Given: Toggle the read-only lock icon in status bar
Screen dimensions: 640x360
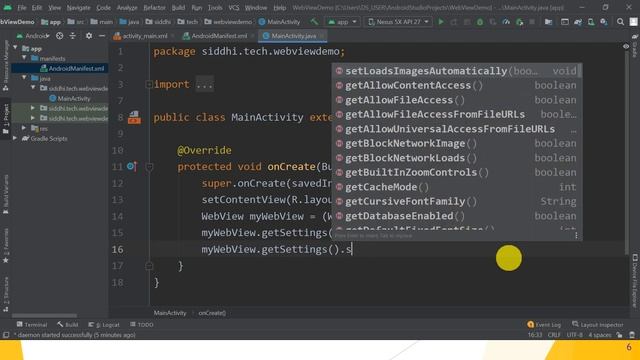Looking at the screenshot, I should tap(619, 335).
